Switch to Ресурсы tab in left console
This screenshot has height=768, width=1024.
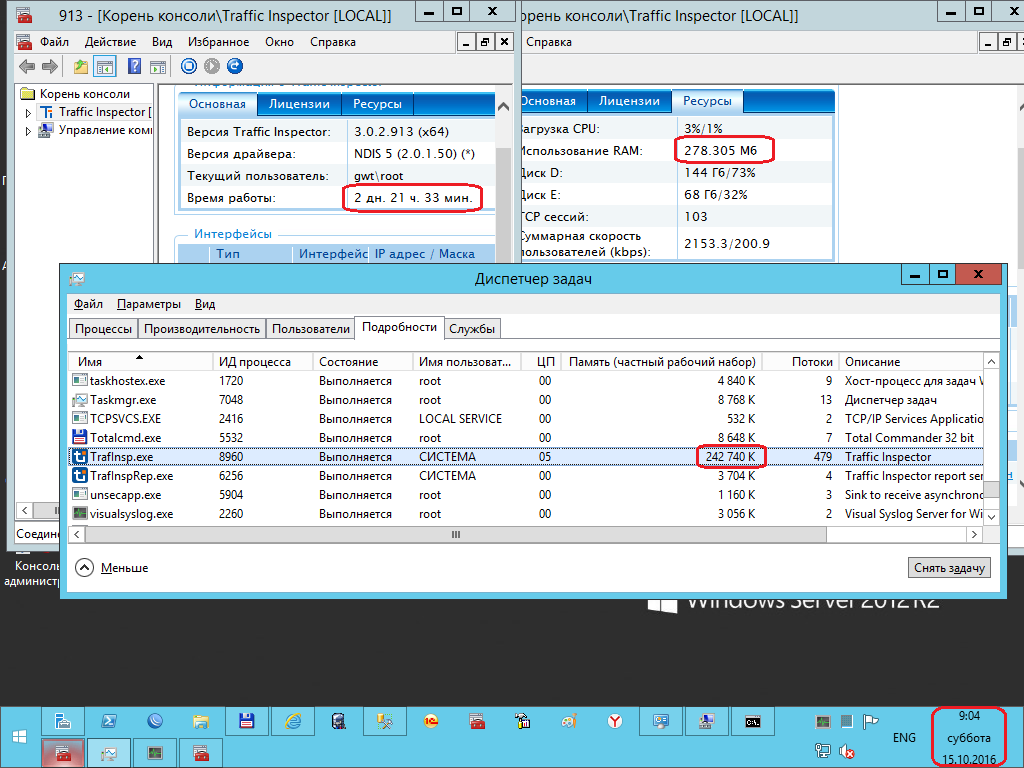click(377, 104)
